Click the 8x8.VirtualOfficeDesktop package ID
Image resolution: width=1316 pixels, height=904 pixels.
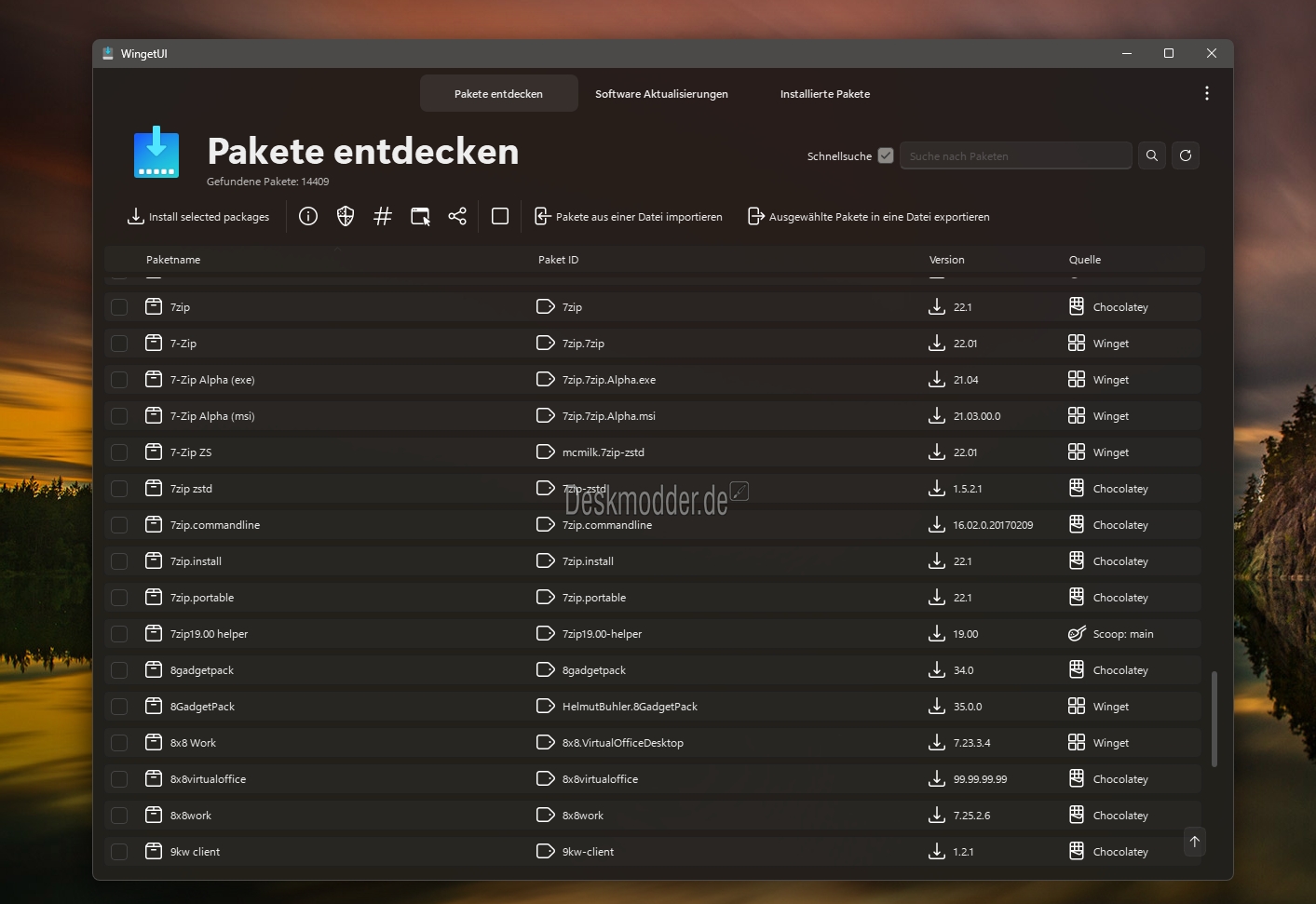tap(623, 743)
